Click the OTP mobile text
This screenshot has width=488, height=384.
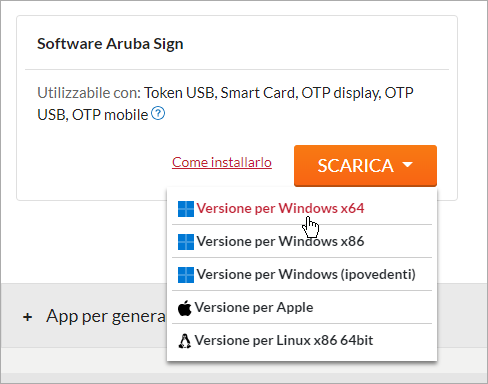[110, 115]
